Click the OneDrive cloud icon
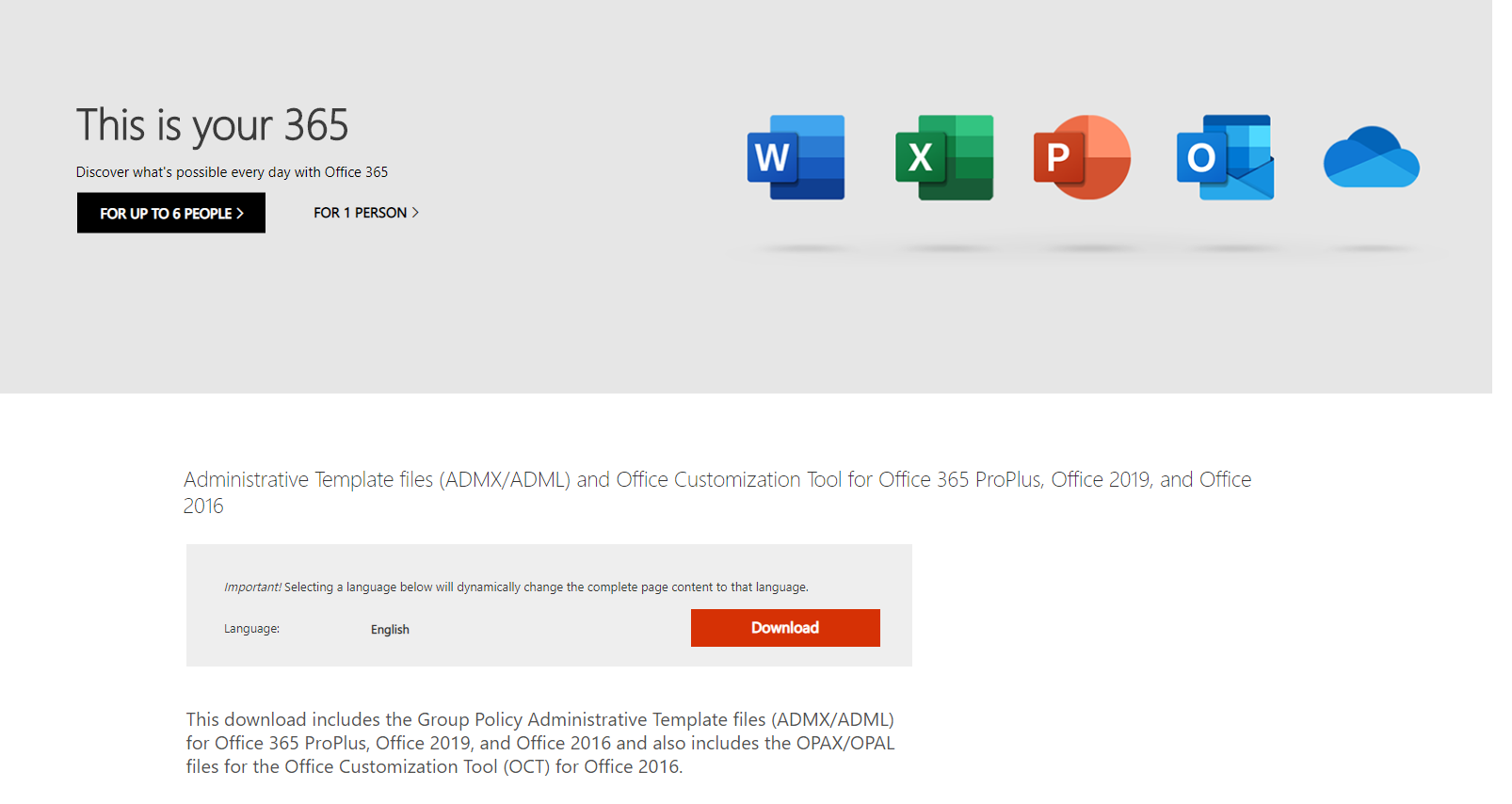Image resolution: width=1512 pixels, height=804 pixels. pyautogui.click(x=1371, y=158)
